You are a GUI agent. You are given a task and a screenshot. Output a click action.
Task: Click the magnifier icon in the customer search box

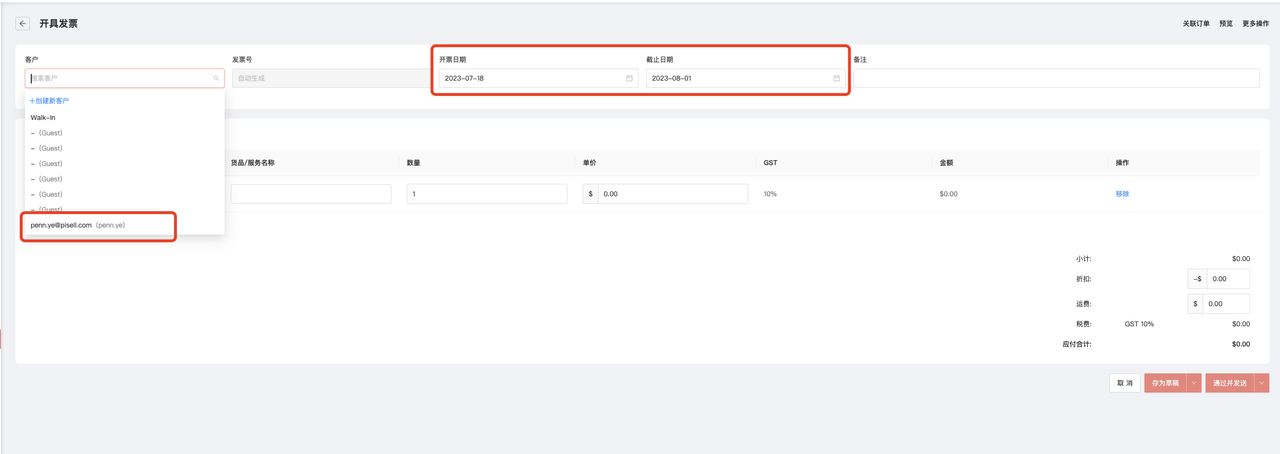[x=216, y=78]
